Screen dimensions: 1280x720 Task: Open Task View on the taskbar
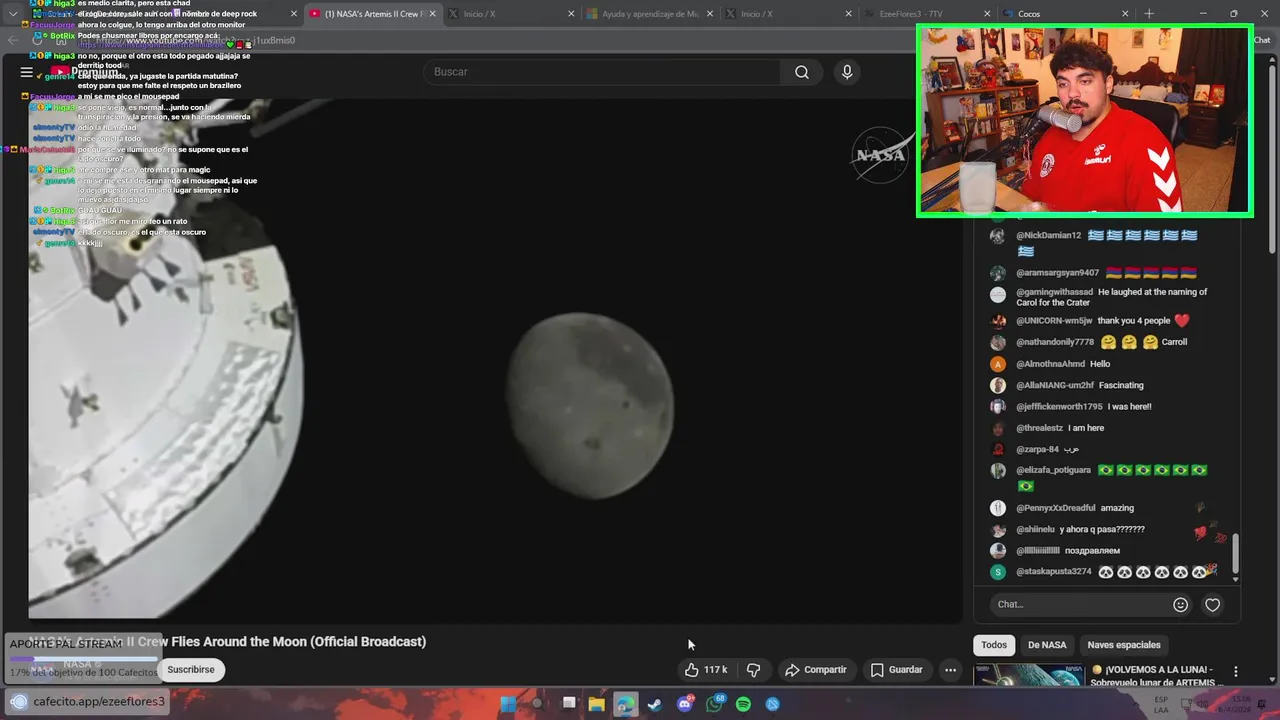(568, 704)
